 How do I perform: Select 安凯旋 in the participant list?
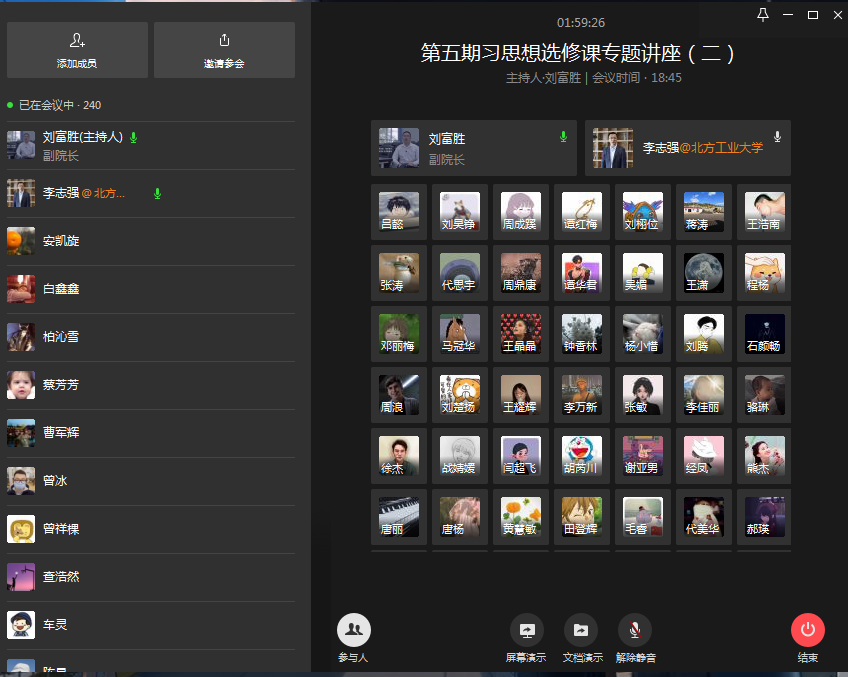(61, 241)
